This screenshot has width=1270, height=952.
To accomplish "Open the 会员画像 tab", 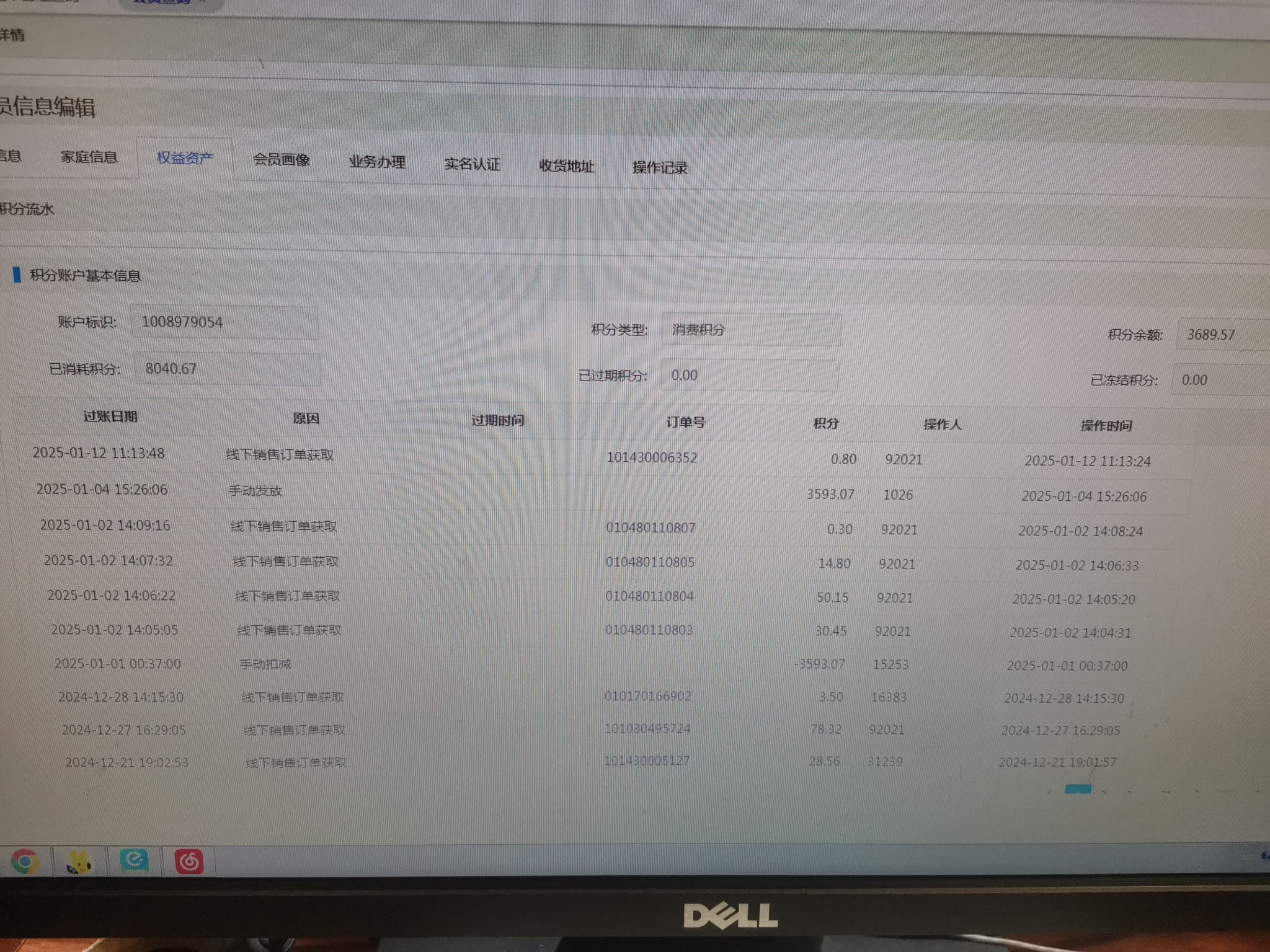I will click(x=281, y=160).
